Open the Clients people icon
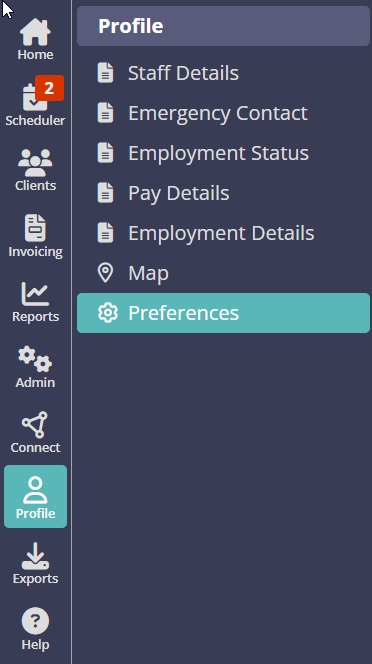372x664 pixels. click(x=35, y=163)
